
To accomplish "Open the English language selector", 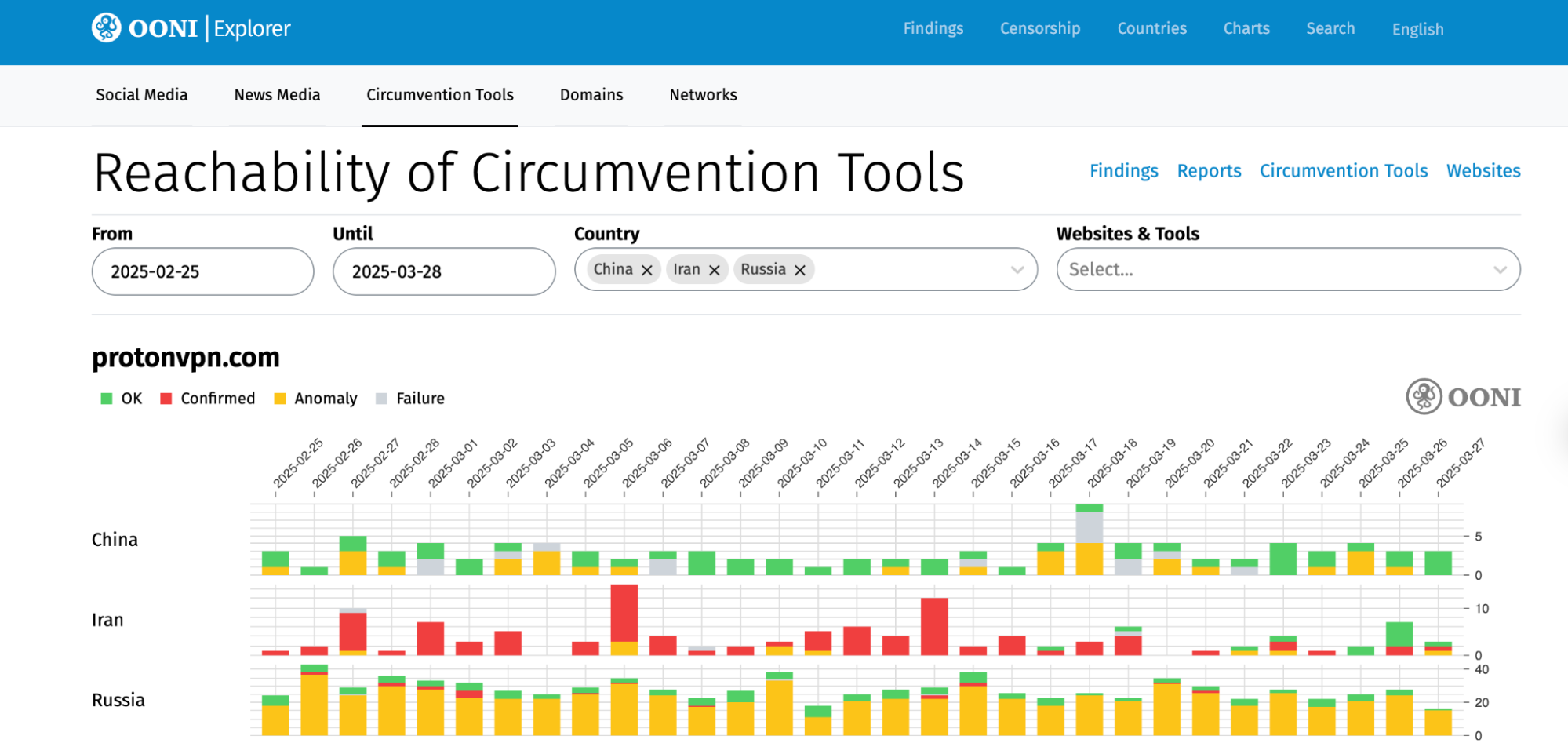I will coord(1417,29).
